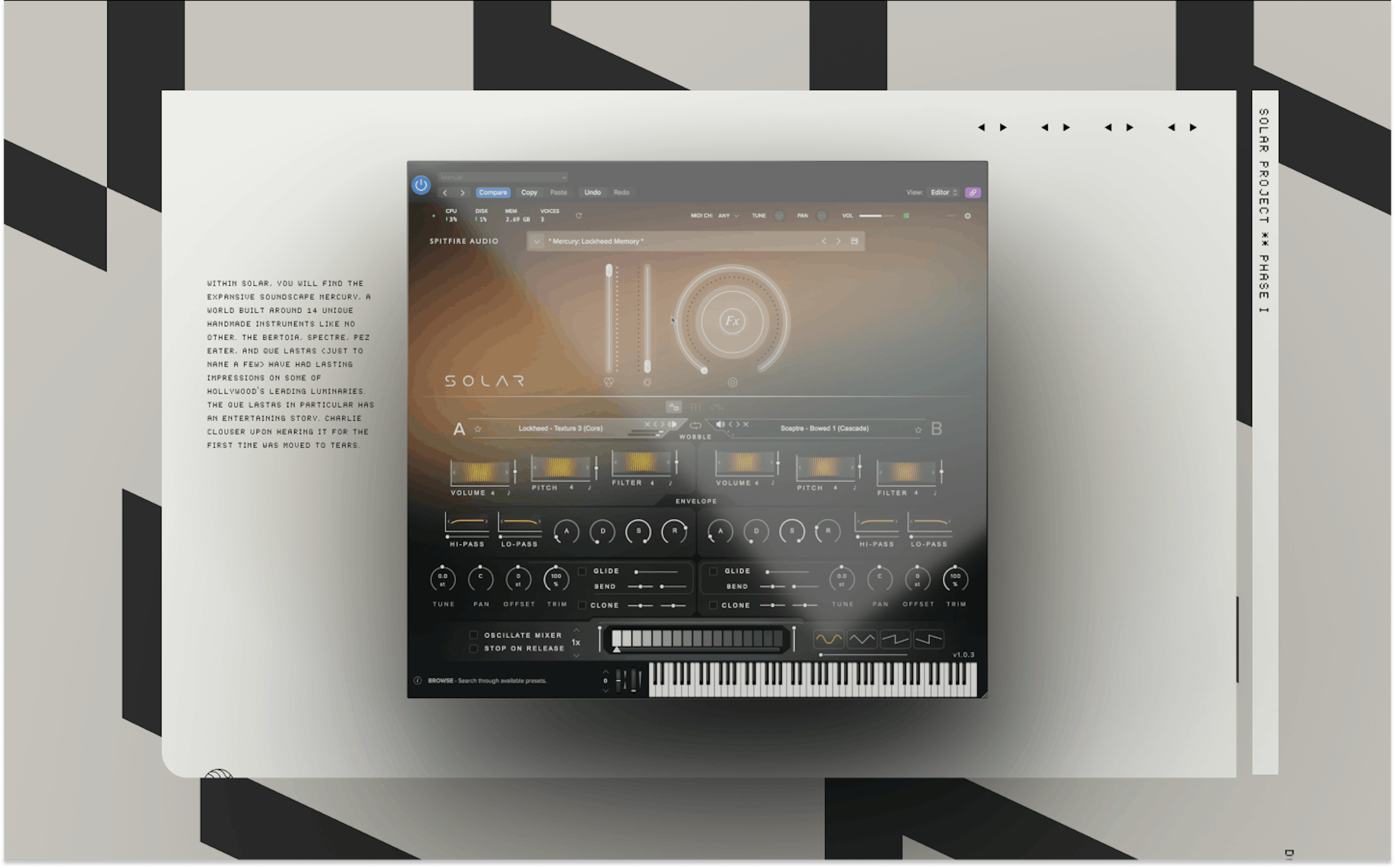1395x868 pixels.
Task: Click the Compare button
Action: (493, 192)
